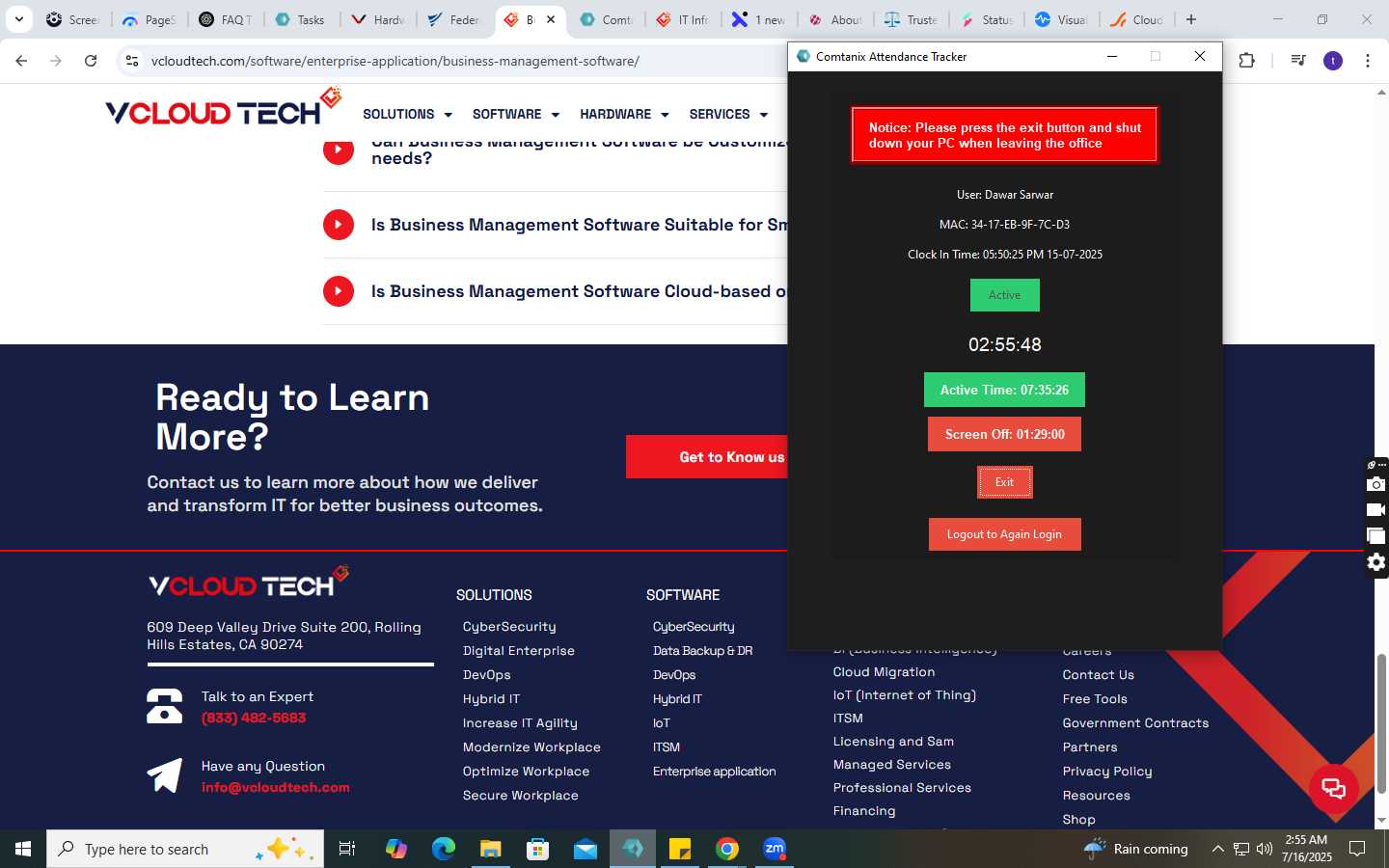Viewport: 1389px width, 868px height.
Task: Open the media control icon in Chrome
Action: [x=1298, y=61]
